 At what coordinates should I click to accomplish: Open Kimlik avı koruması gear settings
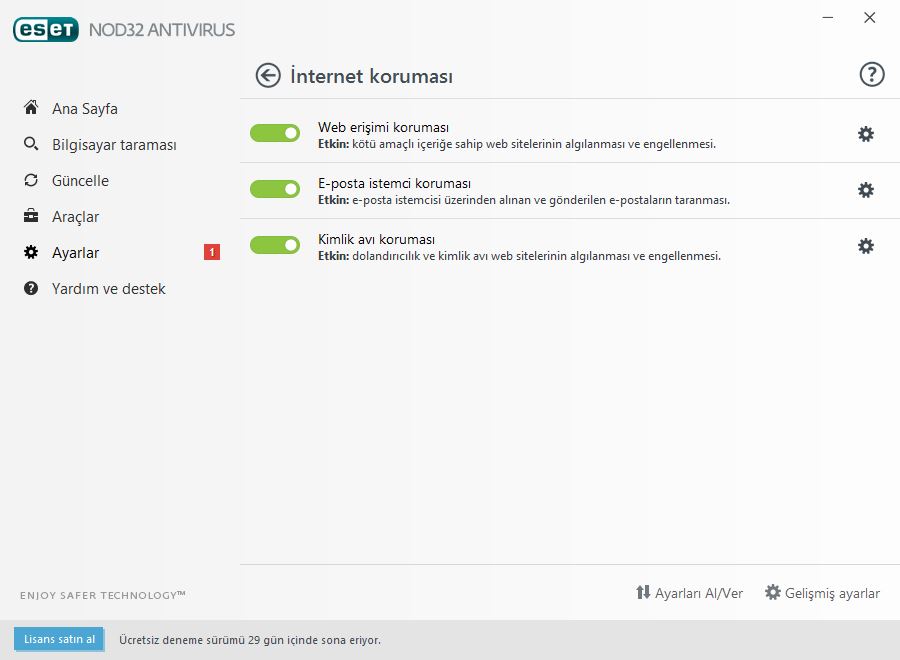[866, 246]
